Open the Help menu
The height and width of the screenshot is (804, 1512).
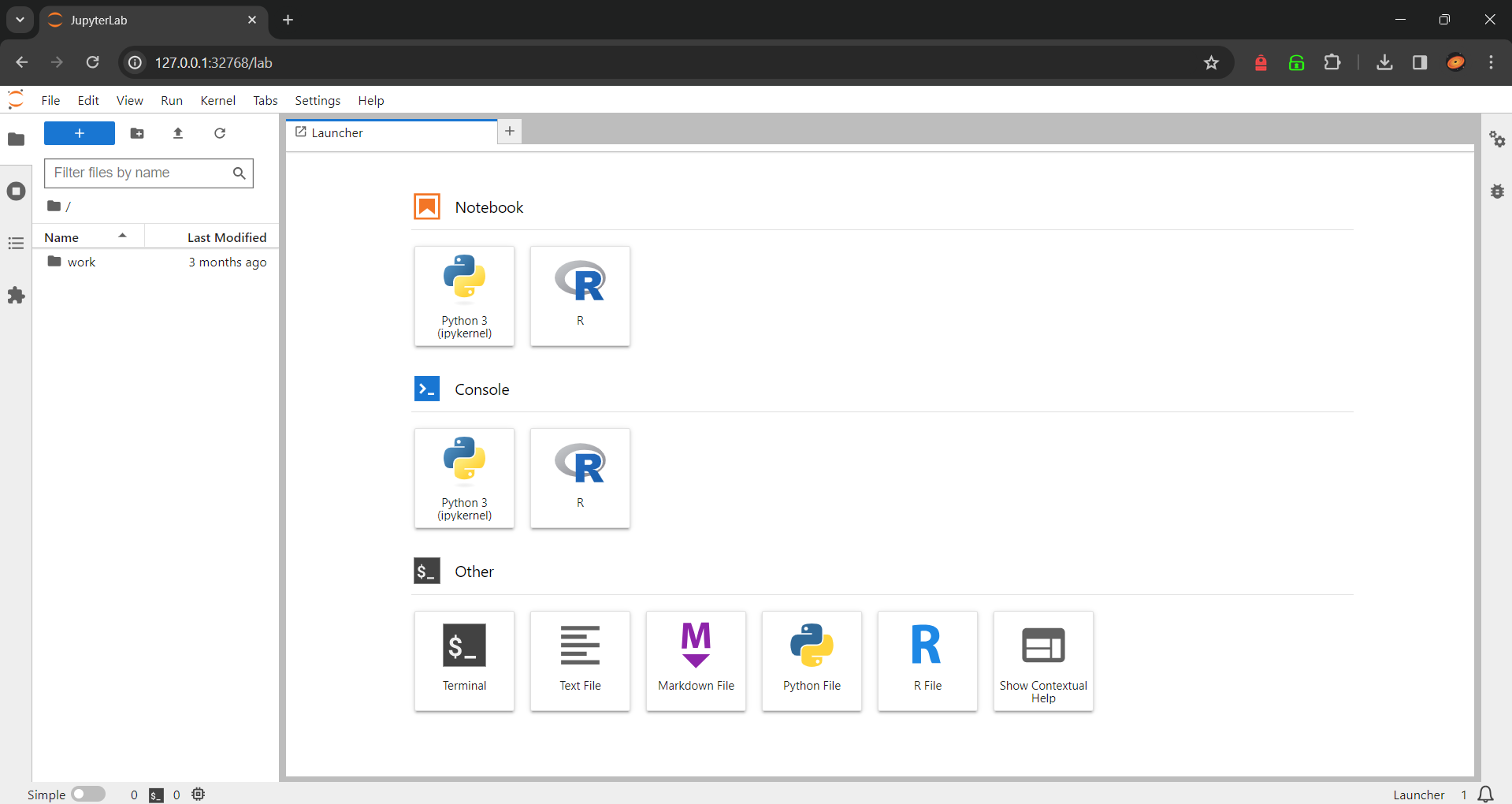[x=371, y=100]
